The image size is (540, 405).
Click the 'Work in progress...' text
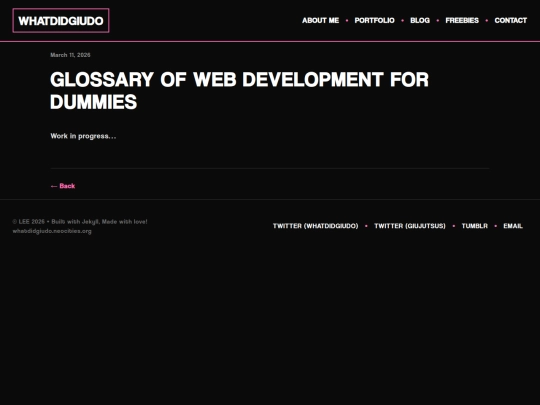(83, 136)
